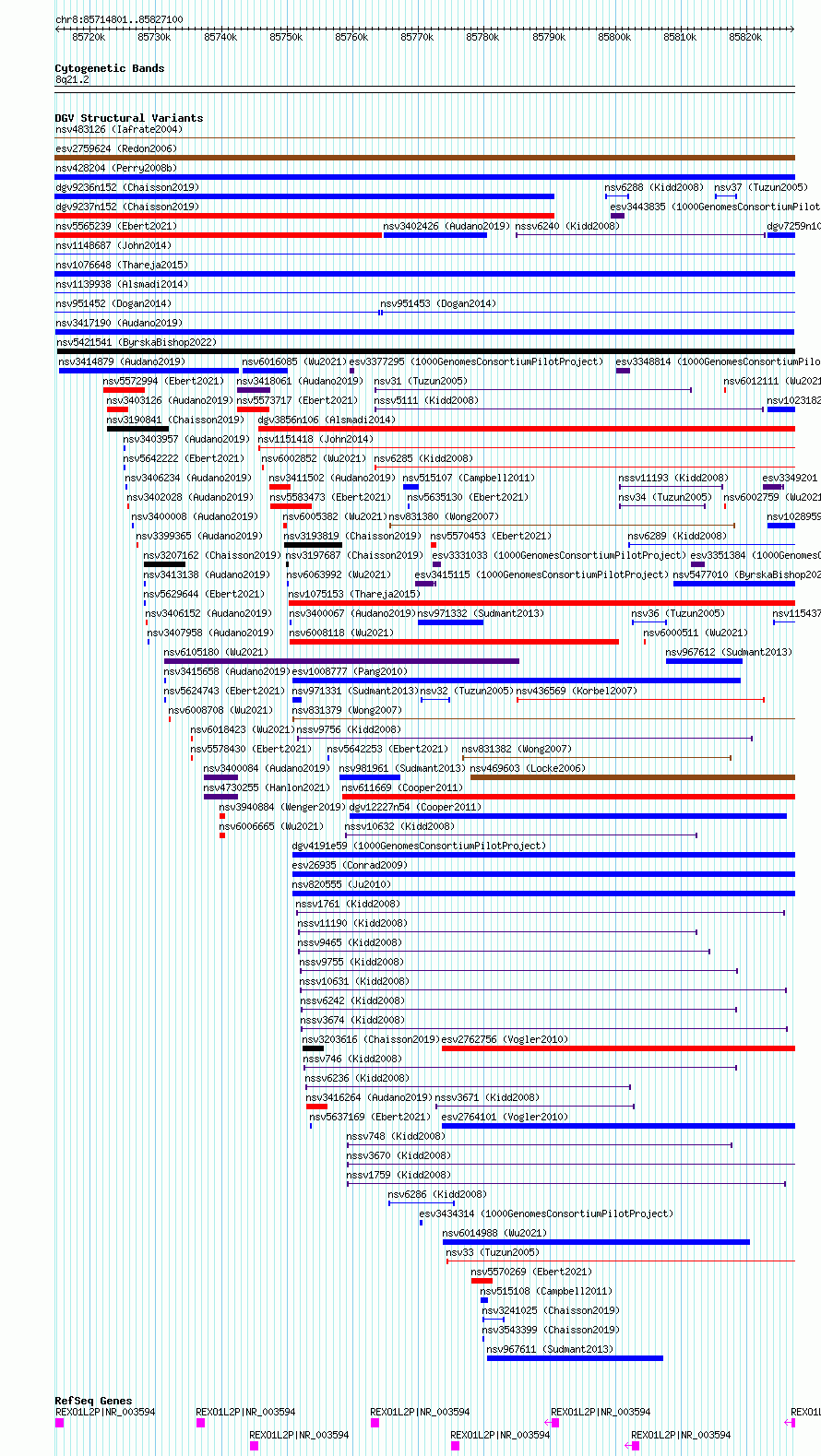Click the 85800k ruler tick label

pos(614,37)
